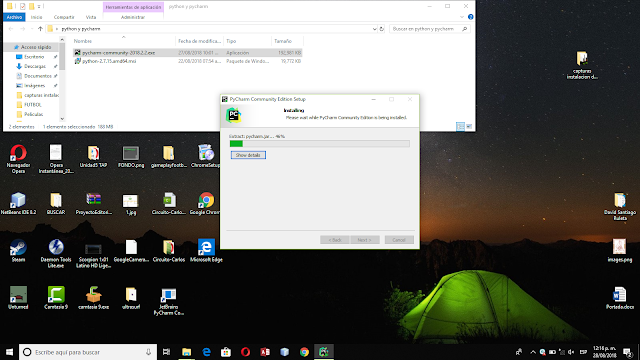Sort by the Nombre column header
The width and height of the screenshot is (640, 360).
click(124, 41)
